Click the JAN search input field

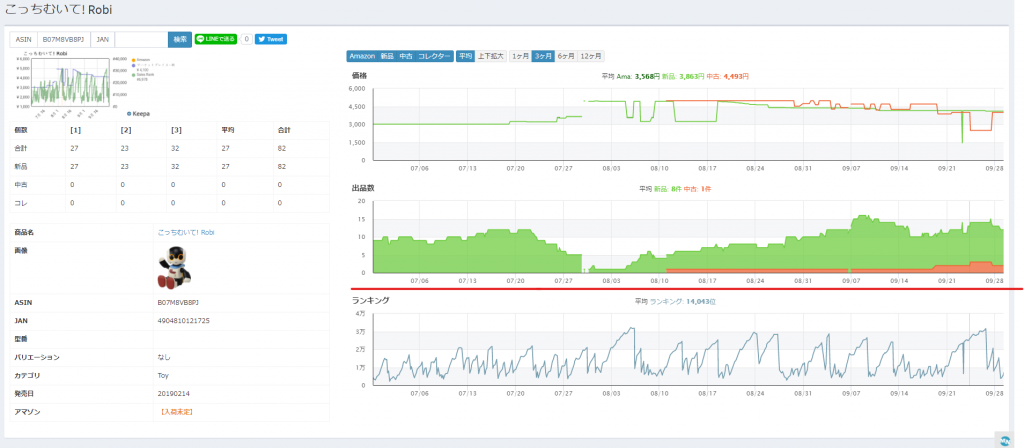[x=140, y=39]
